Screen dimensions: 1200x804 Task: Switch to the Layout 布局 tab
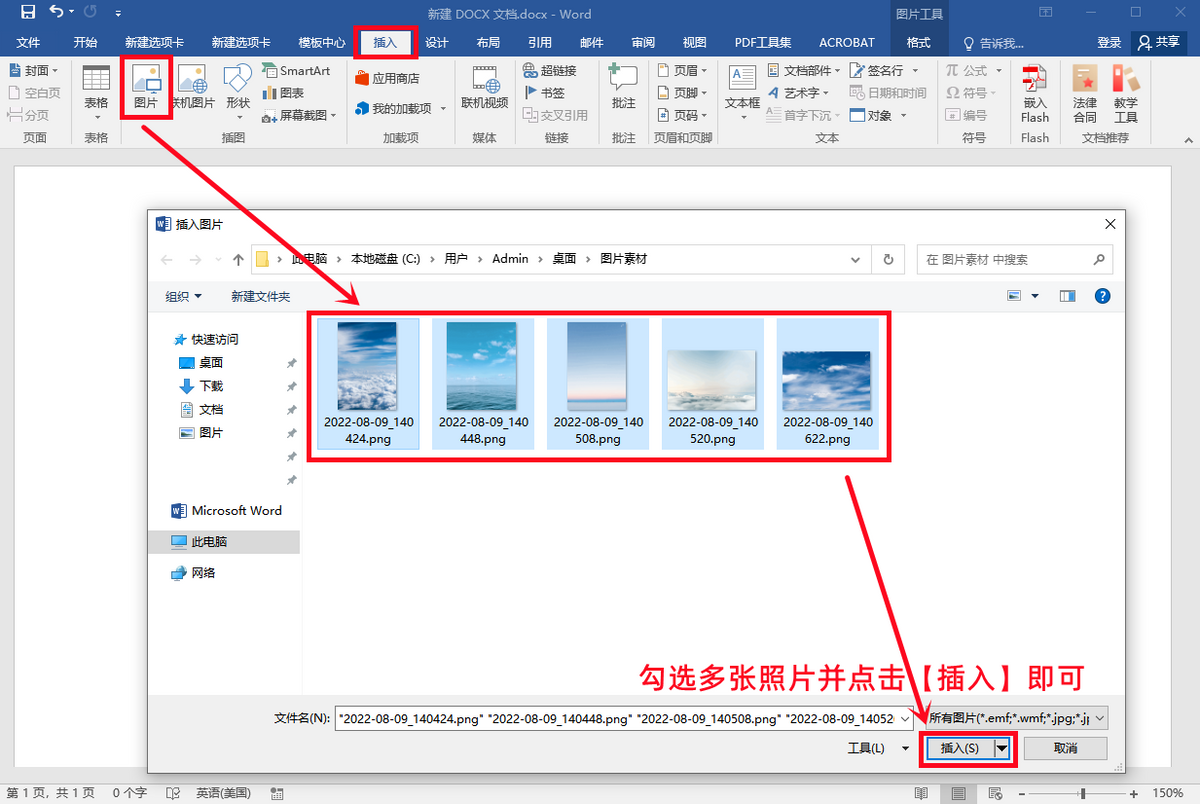(x=488, y=43)
